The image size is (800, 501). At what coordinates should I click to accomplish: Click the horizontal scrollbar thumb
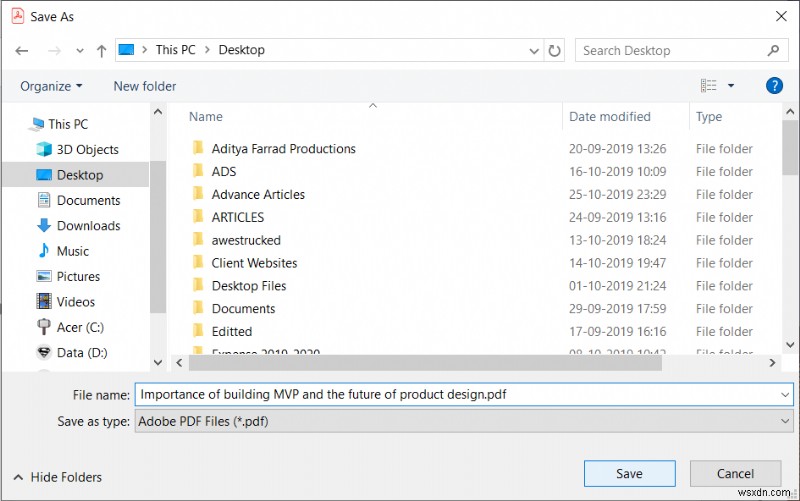[425, 363]
